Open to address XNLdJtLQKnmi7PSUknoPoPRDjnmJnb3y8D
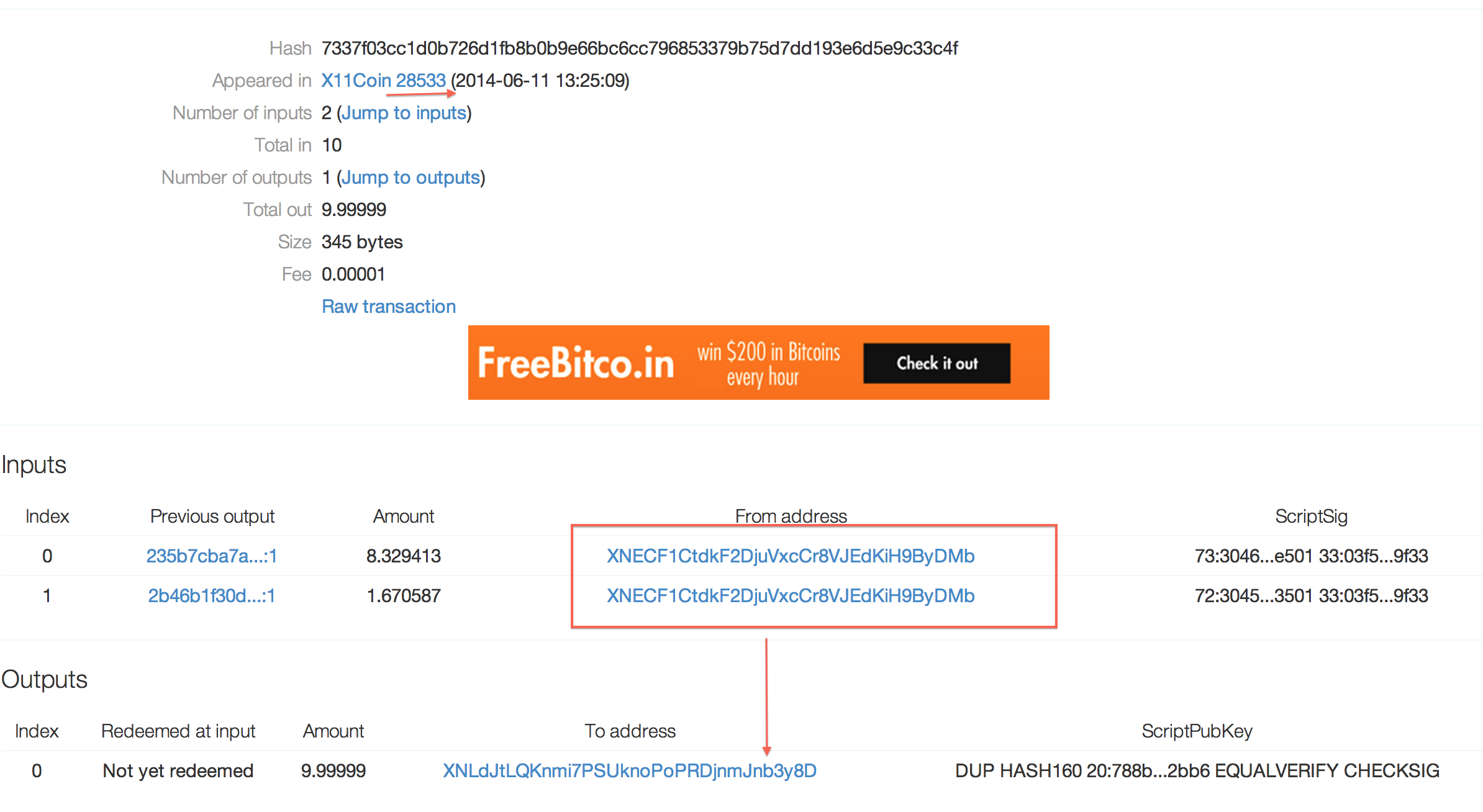 pyautogui.click(x=630, y=770)
